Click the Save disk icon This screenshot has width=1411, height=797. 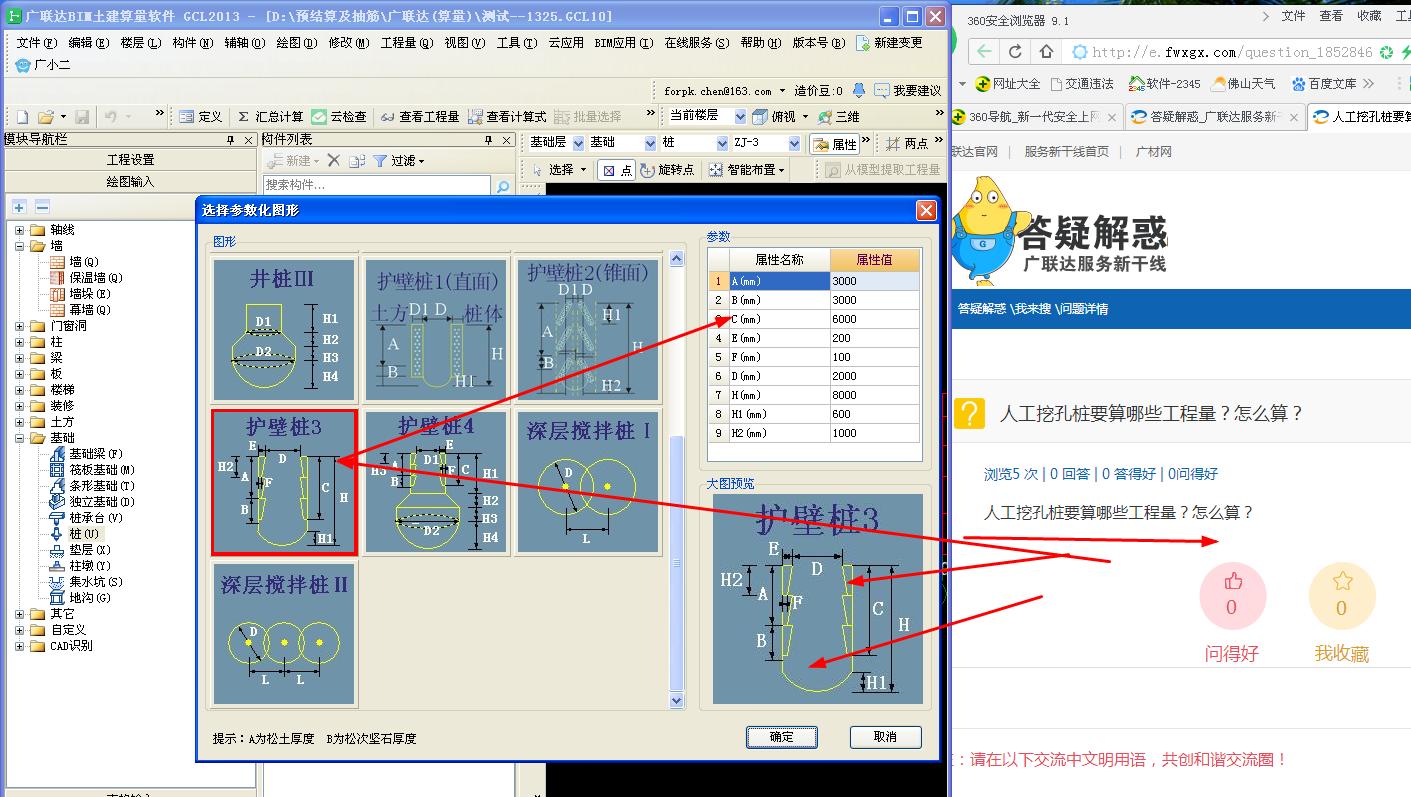pos(82,117)
